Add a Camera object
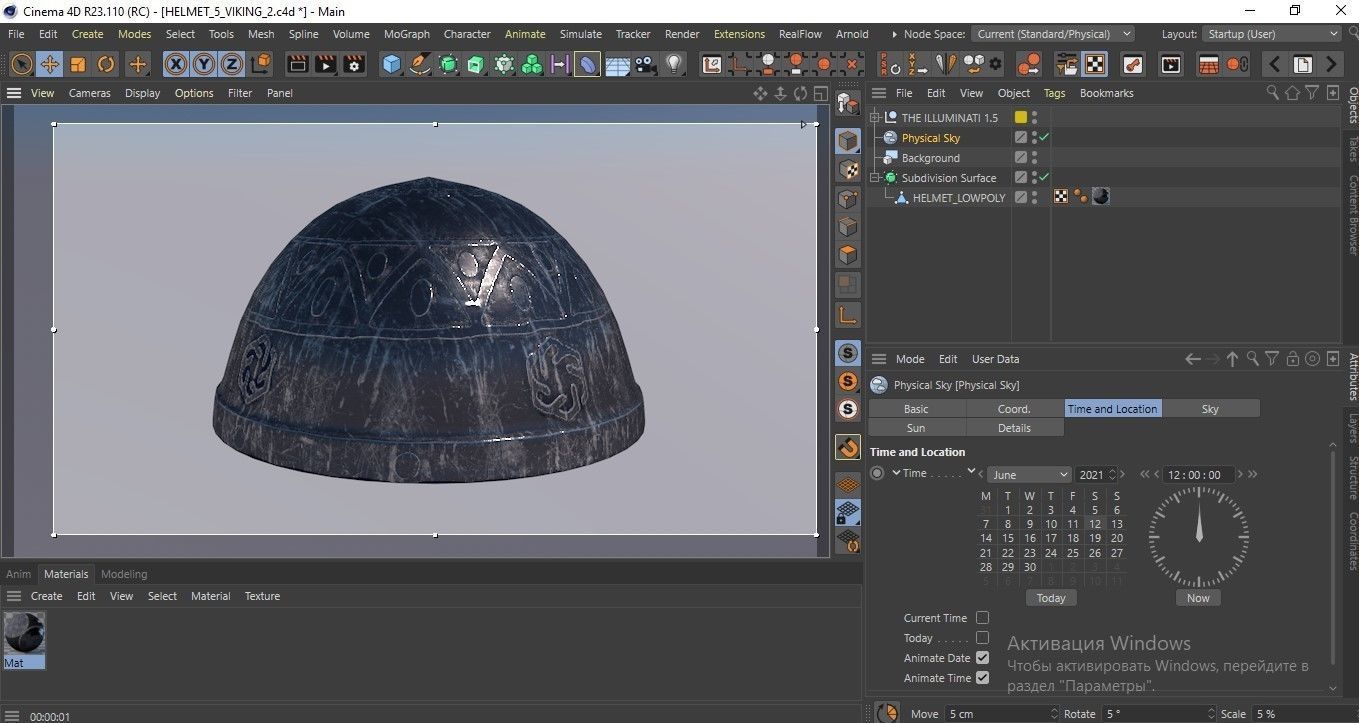This screenshot has height=723, width=1359. [x=645, y=64]
